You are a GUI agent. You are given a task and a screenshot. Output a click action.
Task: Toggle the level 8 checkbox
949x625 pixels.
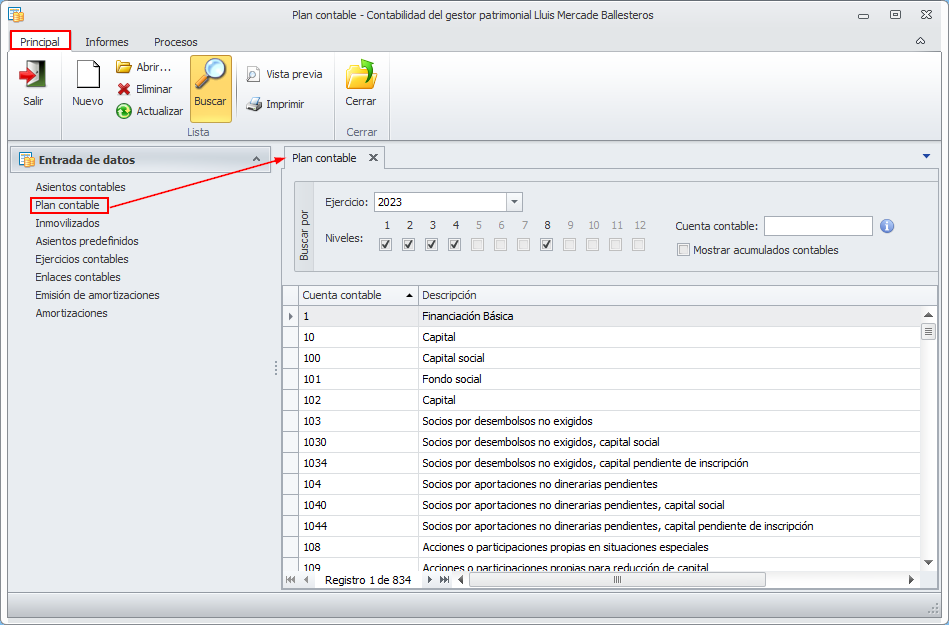pos(547,245)
